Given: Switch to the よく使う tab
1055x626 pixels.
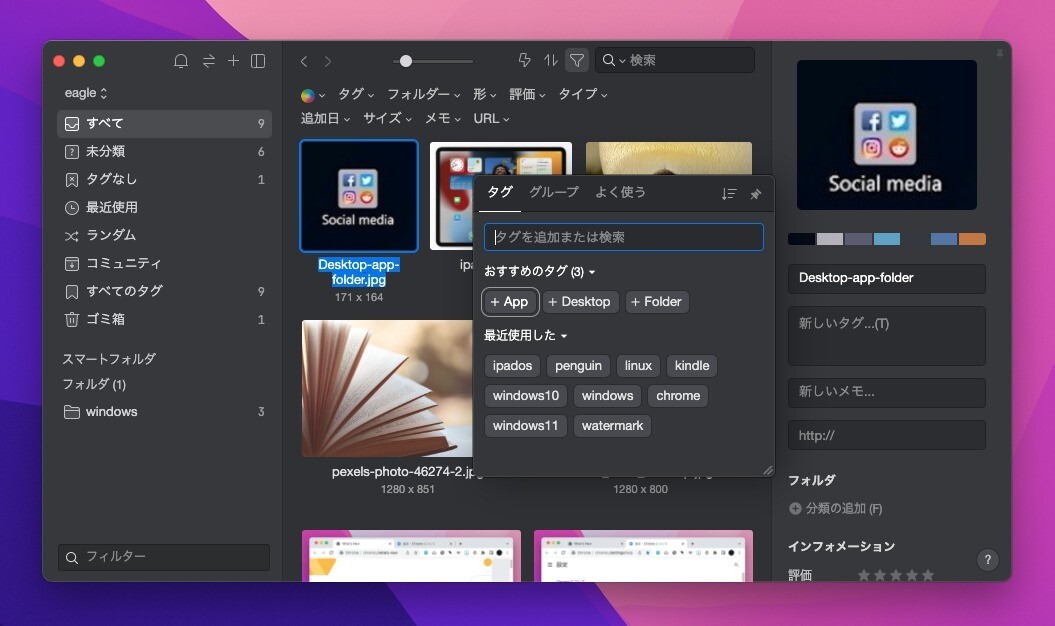Looking at the screenshot, I should click(x=620, y=192).
